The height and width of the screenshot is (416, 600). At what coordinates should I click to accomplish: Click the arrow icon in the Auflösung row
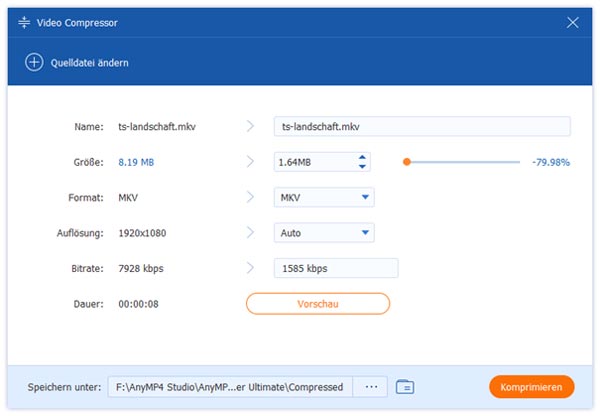(250, 233)
